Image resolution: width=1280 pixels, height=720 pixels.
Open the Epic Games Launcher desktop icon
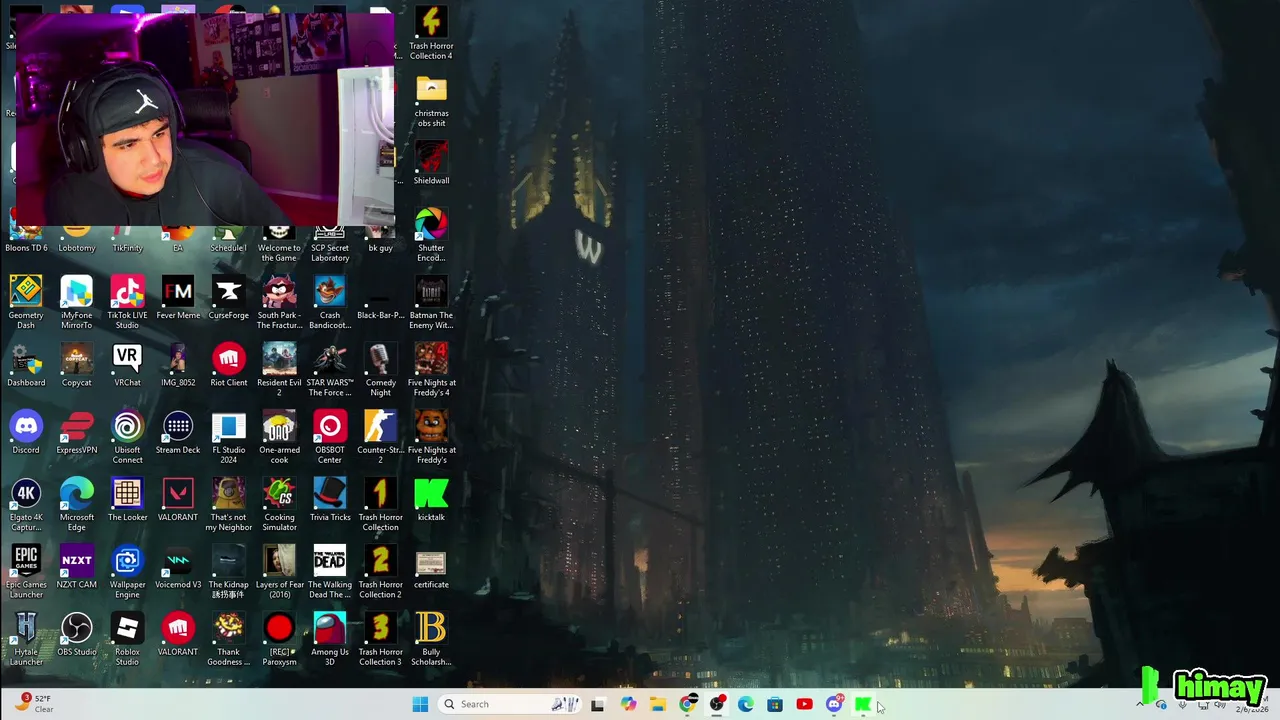coord(26,571)
